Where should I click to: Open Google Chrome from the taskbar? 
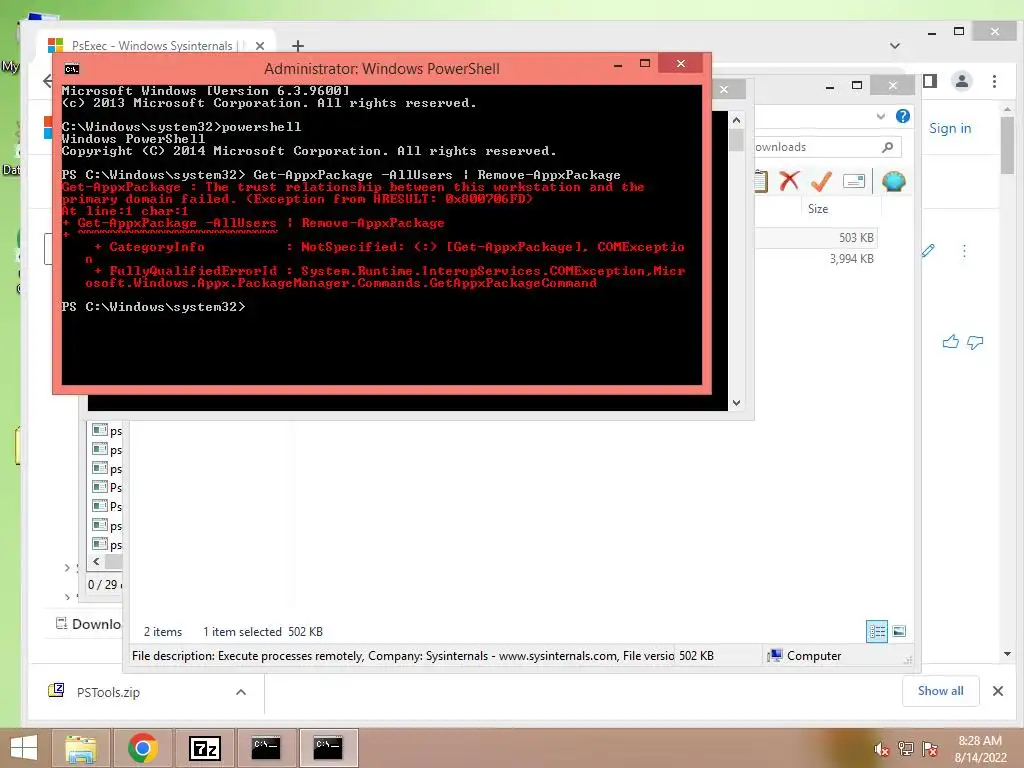[x=142, y=748]
